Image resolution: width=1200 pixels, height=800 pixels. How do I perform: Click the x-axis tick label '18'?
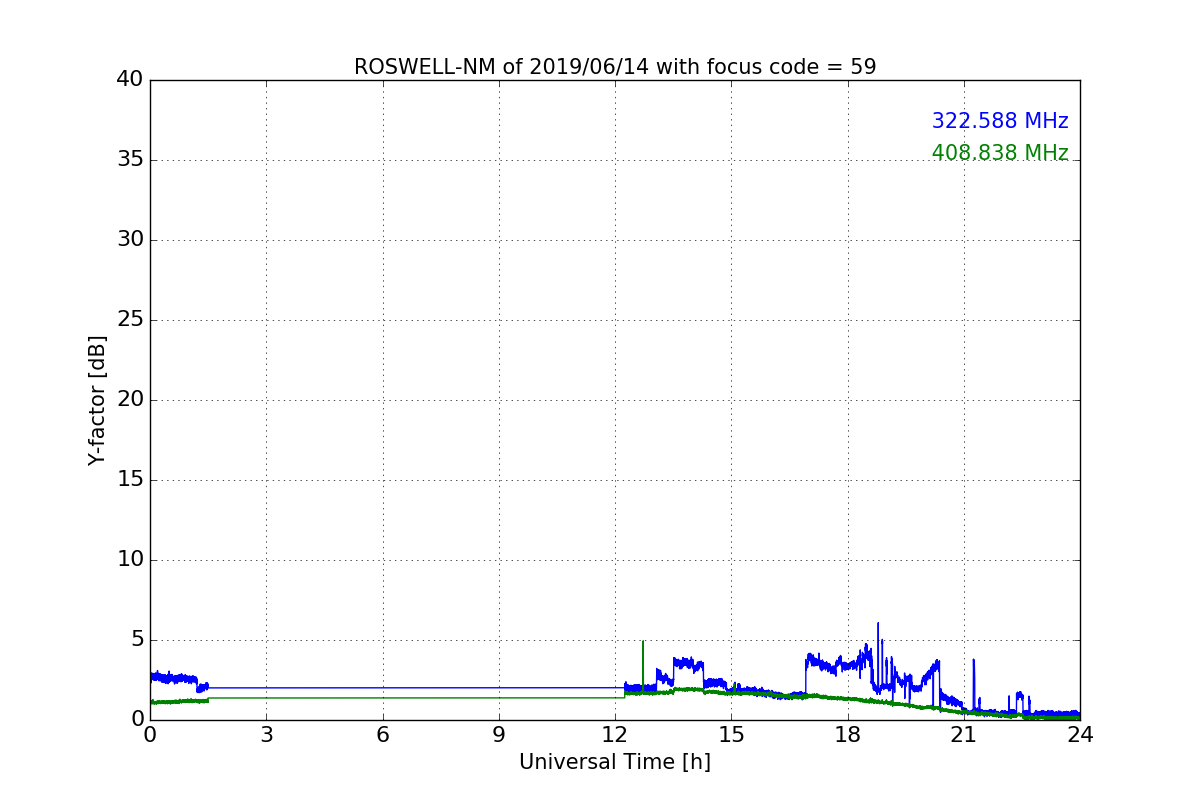coord(847,735)
